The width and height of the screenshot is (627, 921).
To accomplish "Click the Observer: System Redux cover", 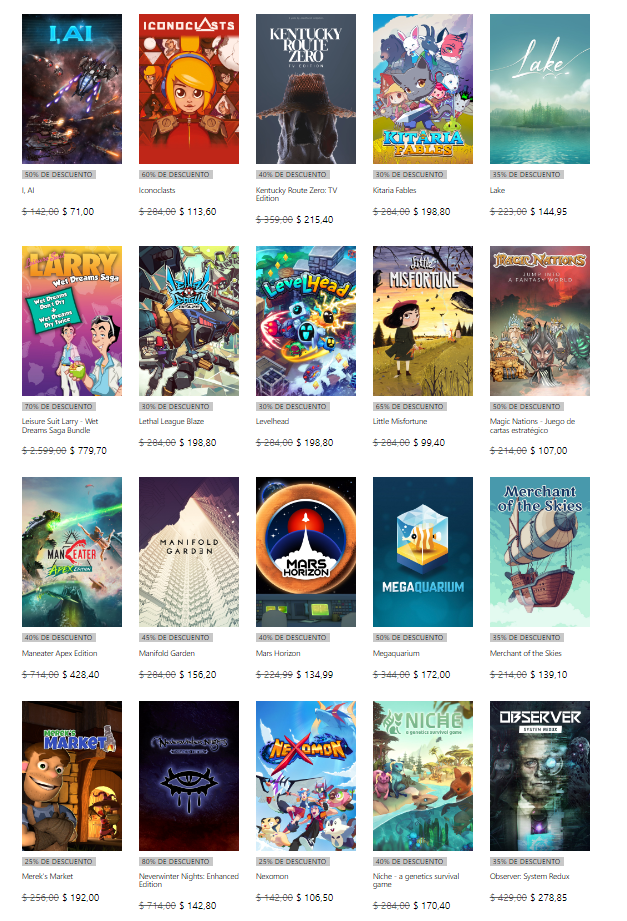I will pos(539,776).
